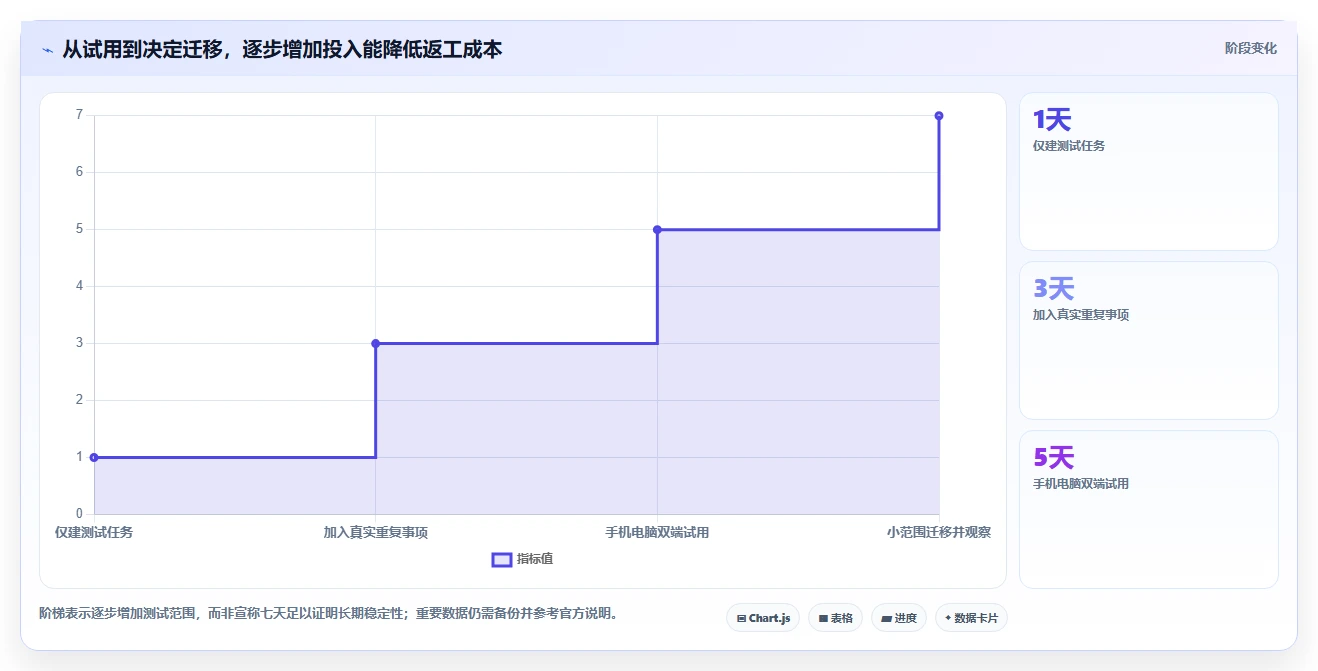Click x-axis label 手机电脑双端试用
The image size is (1318, 671).
[657, 532]
